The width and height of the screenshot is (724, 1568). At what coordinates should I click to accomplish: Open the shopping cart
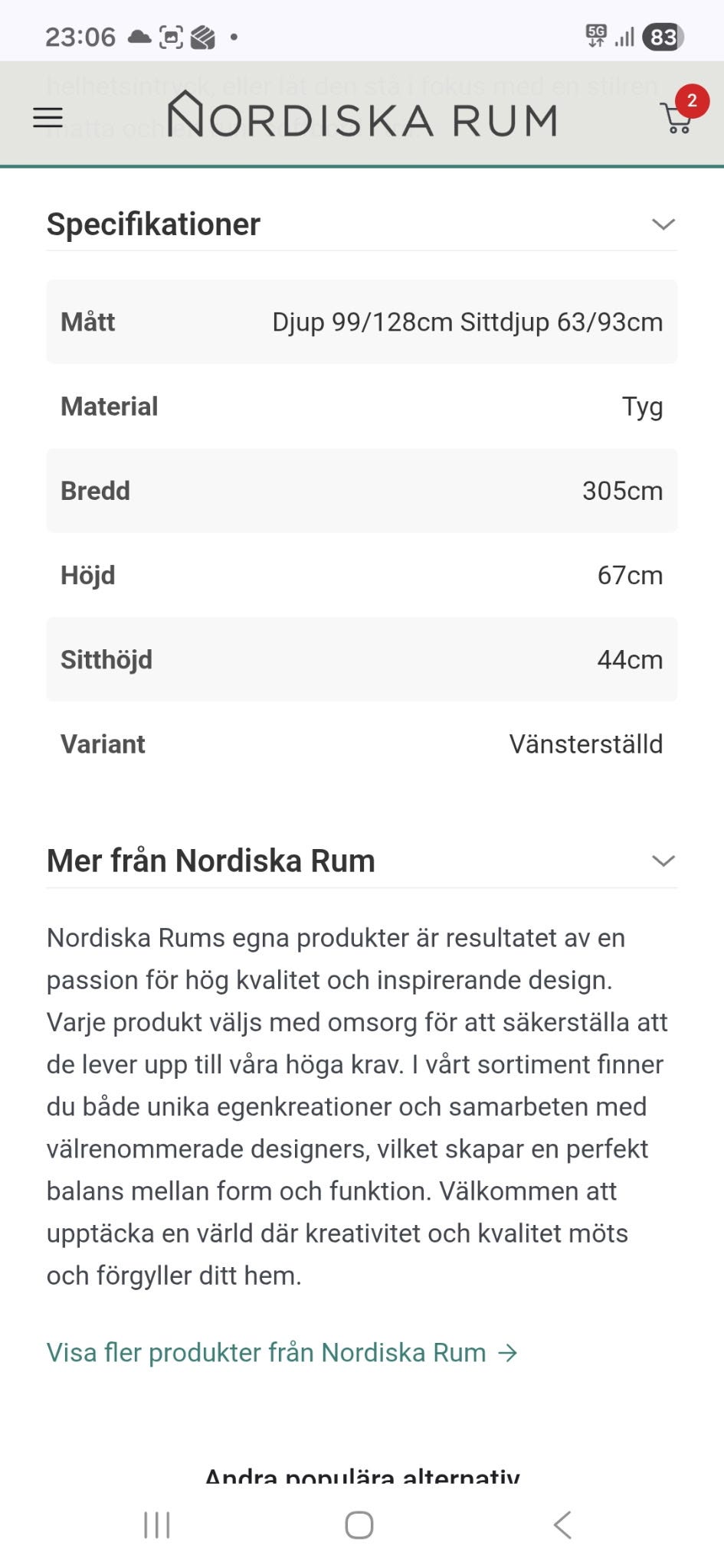coord(675,120)
